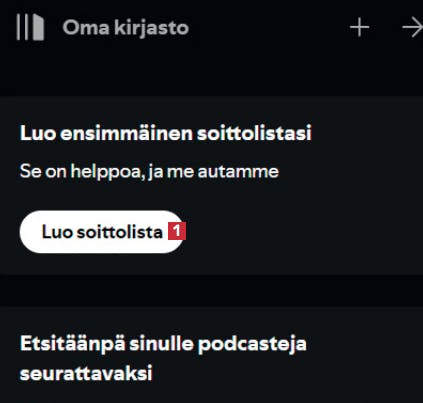Collapse the library using the bookshelf icon

30,27
